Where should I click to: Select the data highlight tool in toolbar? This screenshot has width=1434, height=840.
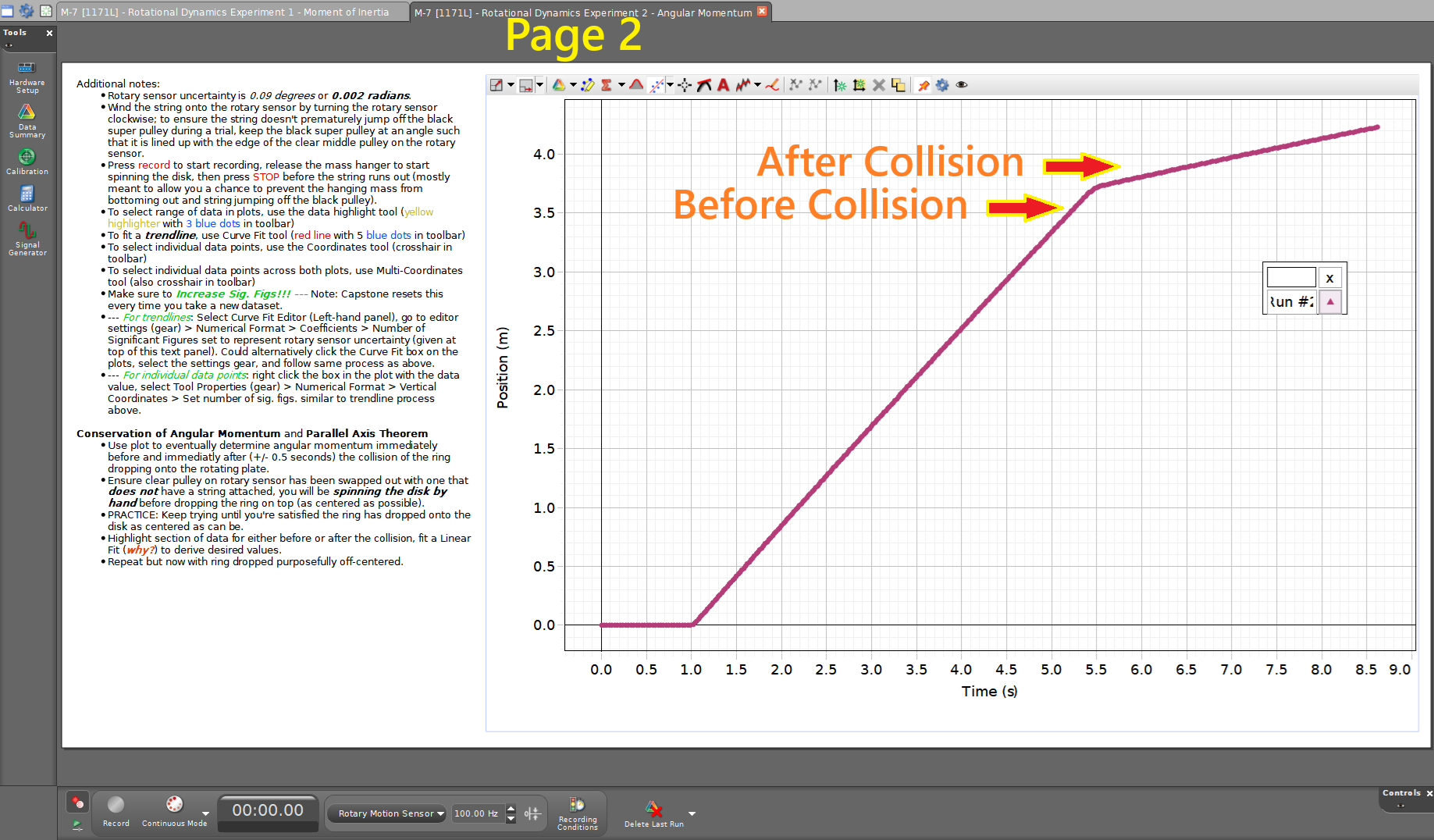tap(588, 85)
